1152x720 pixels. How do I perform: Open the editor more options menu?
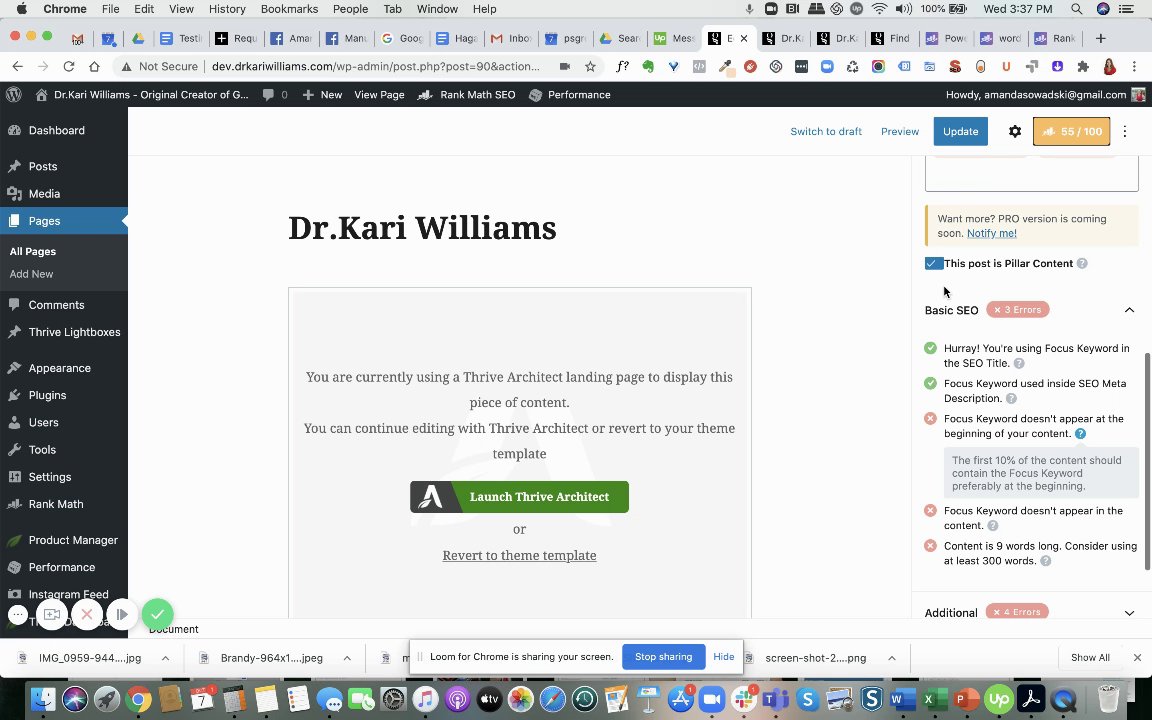pos(1125,132)
